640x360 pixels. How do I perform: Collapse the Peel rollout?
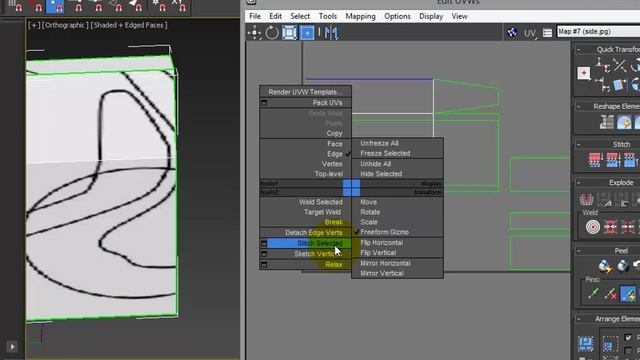579,251
